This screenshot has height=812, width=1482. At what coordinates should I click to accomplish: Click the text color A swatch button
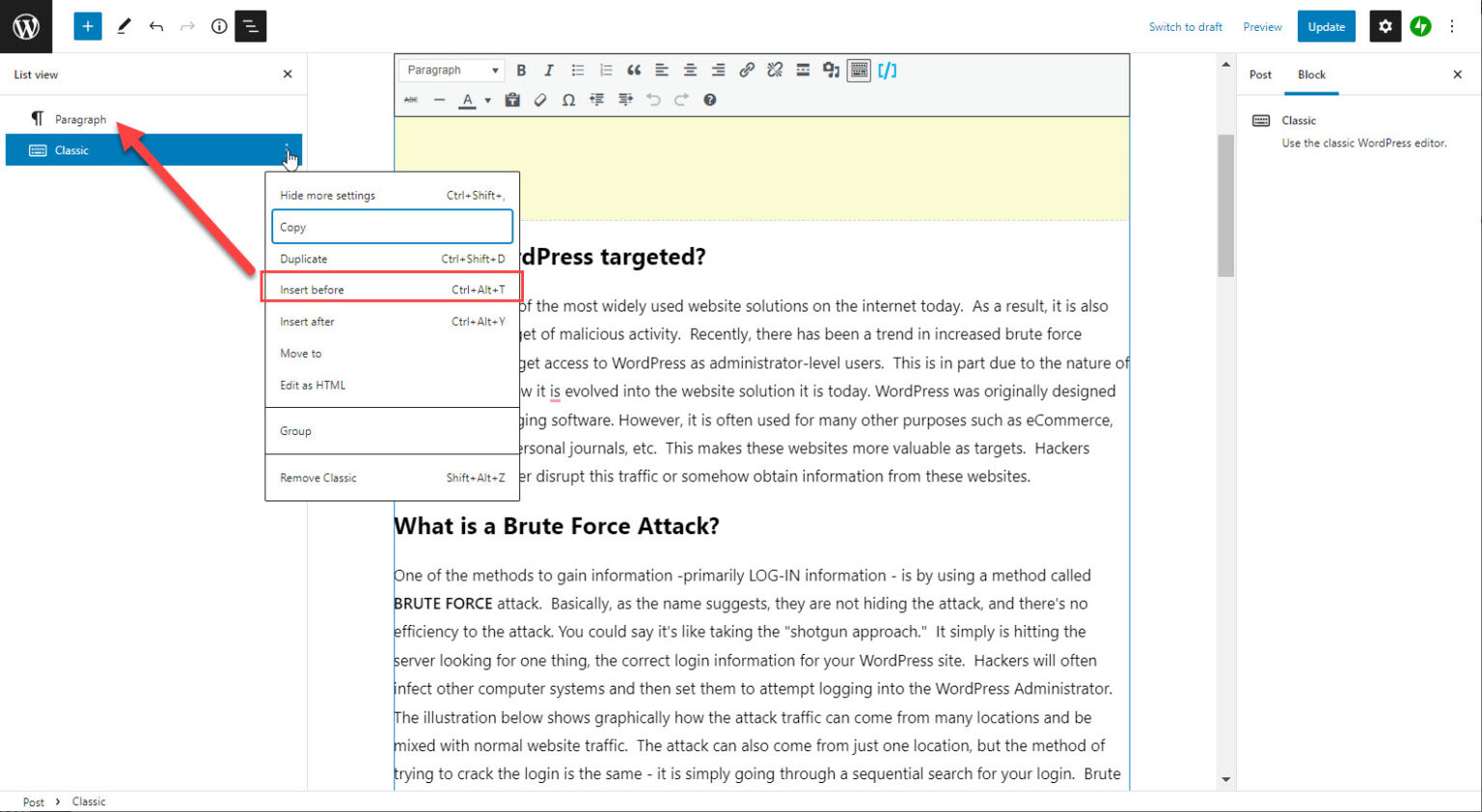tap(468, 100)
